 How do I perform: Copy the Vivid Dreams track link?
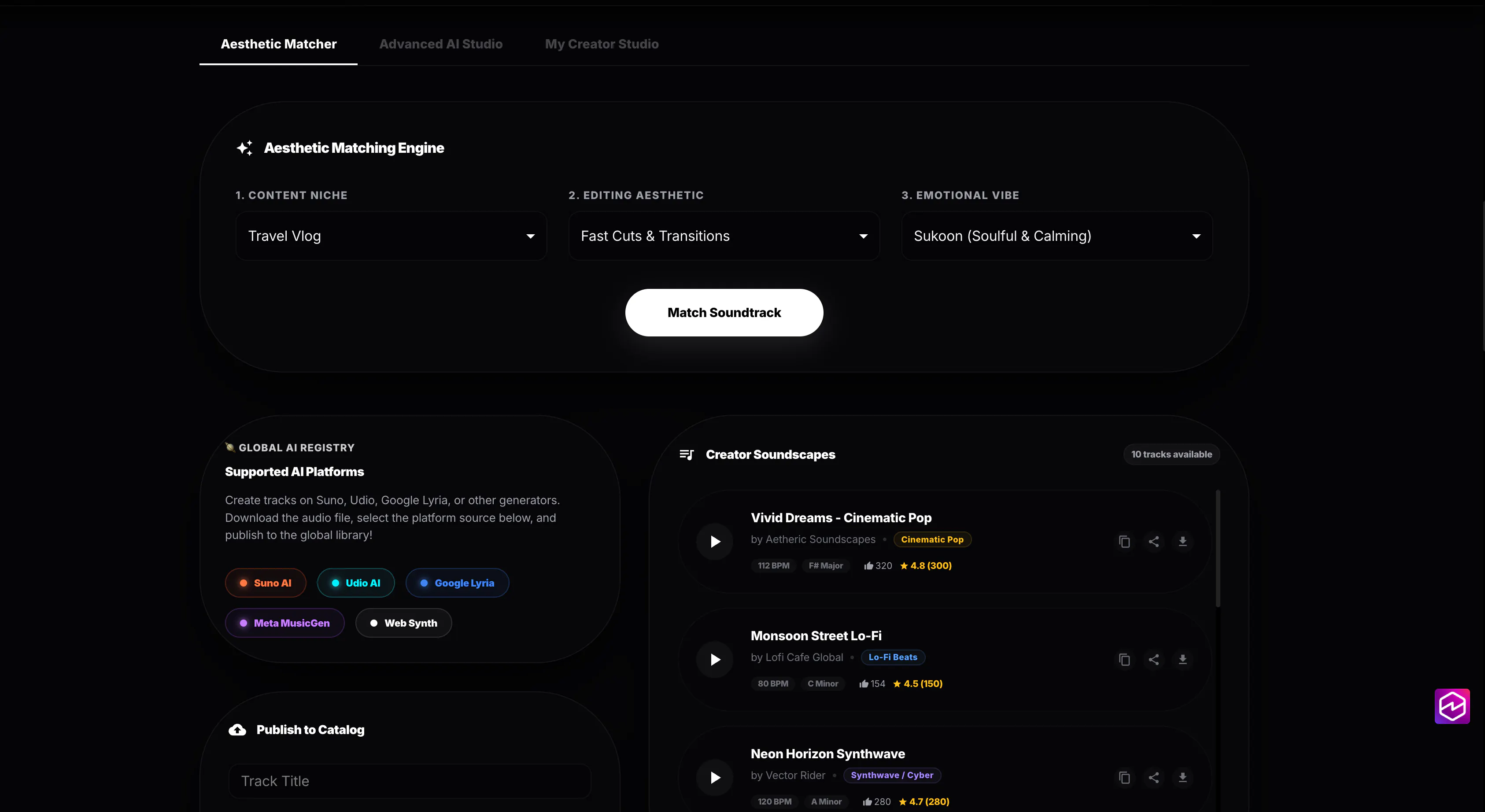click(x=1124, y=541)
